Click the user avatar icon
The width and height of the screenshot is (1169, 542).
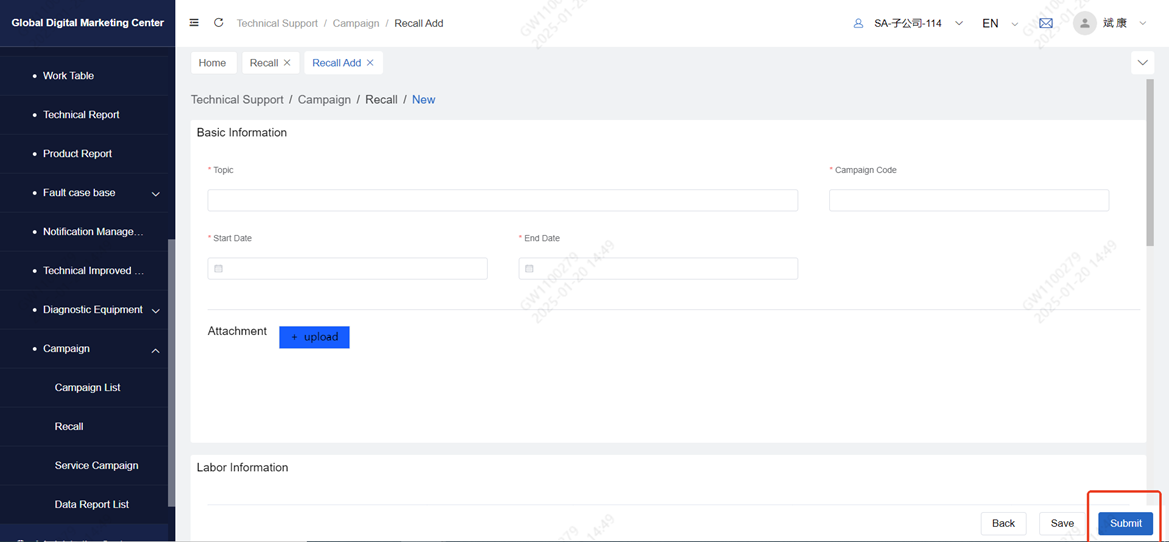tap(1084, 23)
